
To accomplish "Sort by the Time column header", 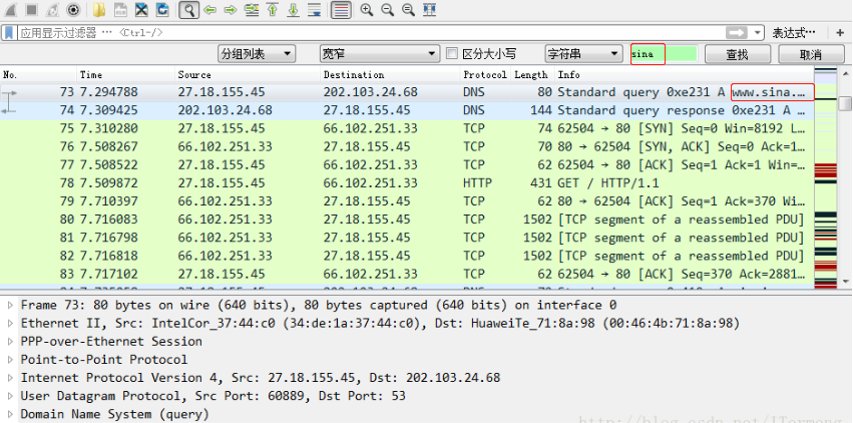I will pyautogui.click(x=126, y=74).
